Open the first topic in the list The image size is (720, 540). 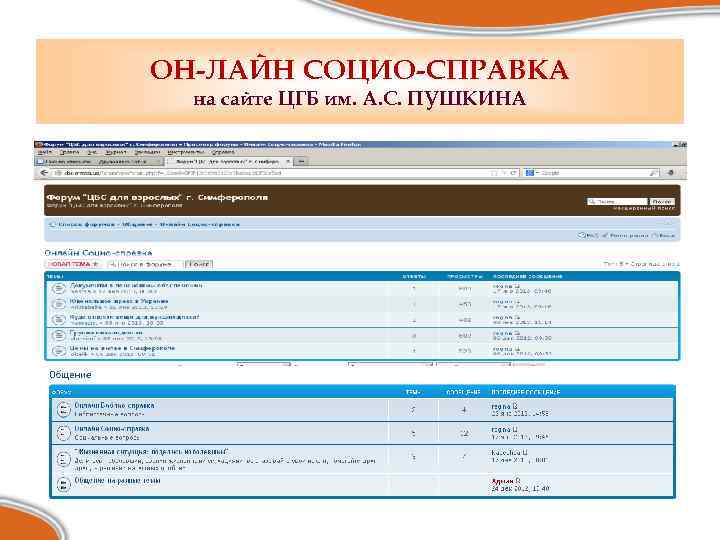(x=136, y=285)
